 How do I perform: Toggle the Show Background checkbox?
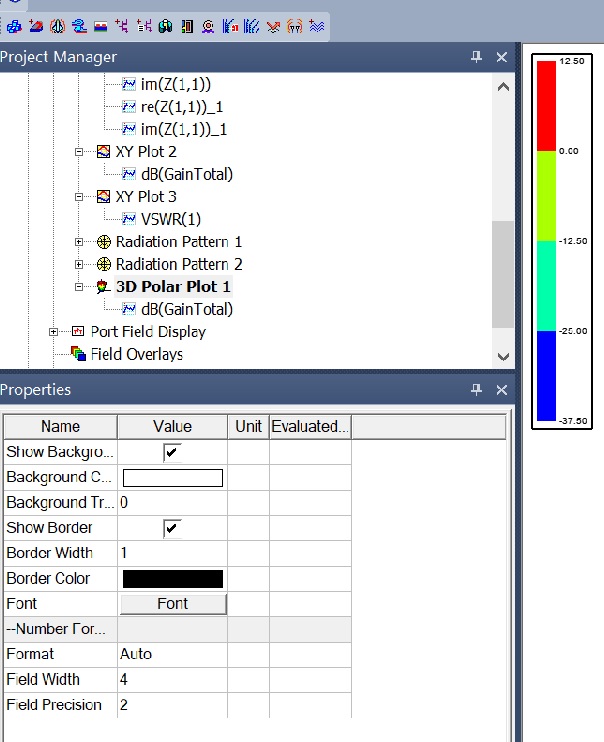[172, 452]
